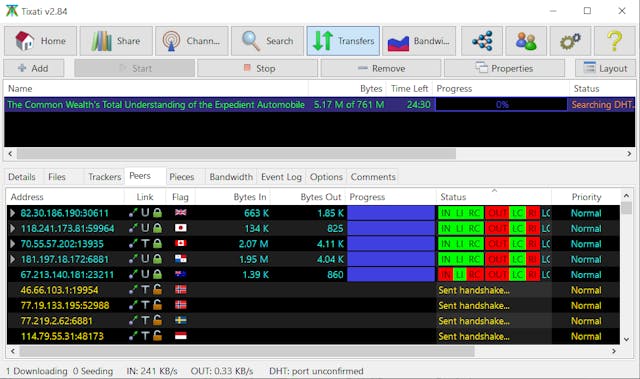Click the peers horizontal scrollbar thumb
This screenshot has width=640, height=379.
point(247,351)
